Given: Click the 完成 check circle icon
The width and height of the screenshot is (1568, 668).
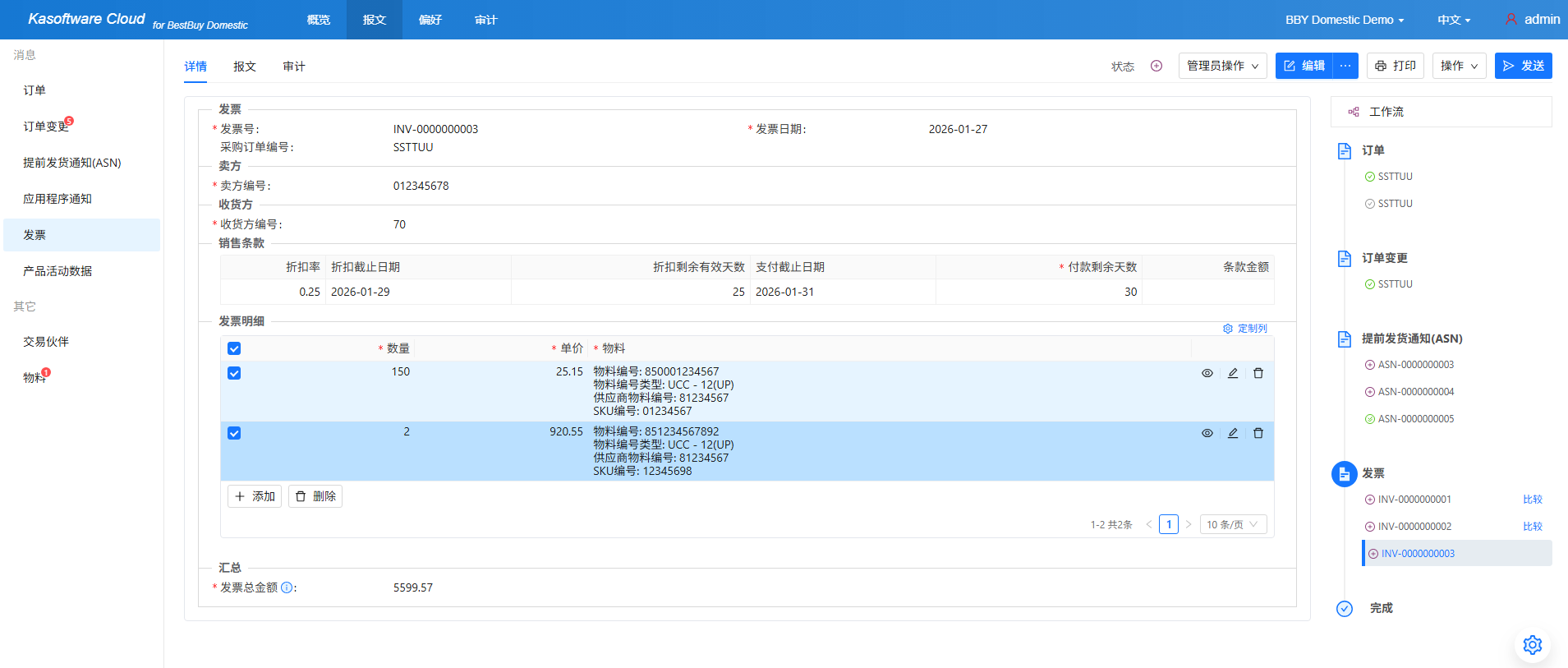Looking at the screenshot, I should coord(1345,609).
